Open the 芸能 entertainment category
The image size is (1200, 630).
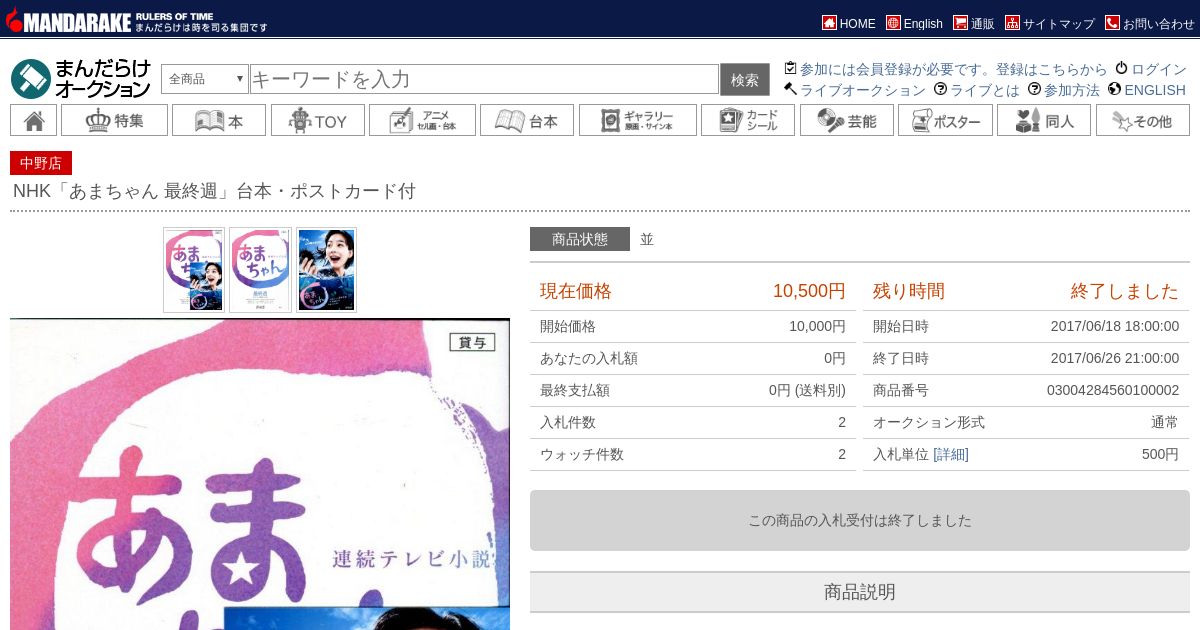[x=847, y=120]
